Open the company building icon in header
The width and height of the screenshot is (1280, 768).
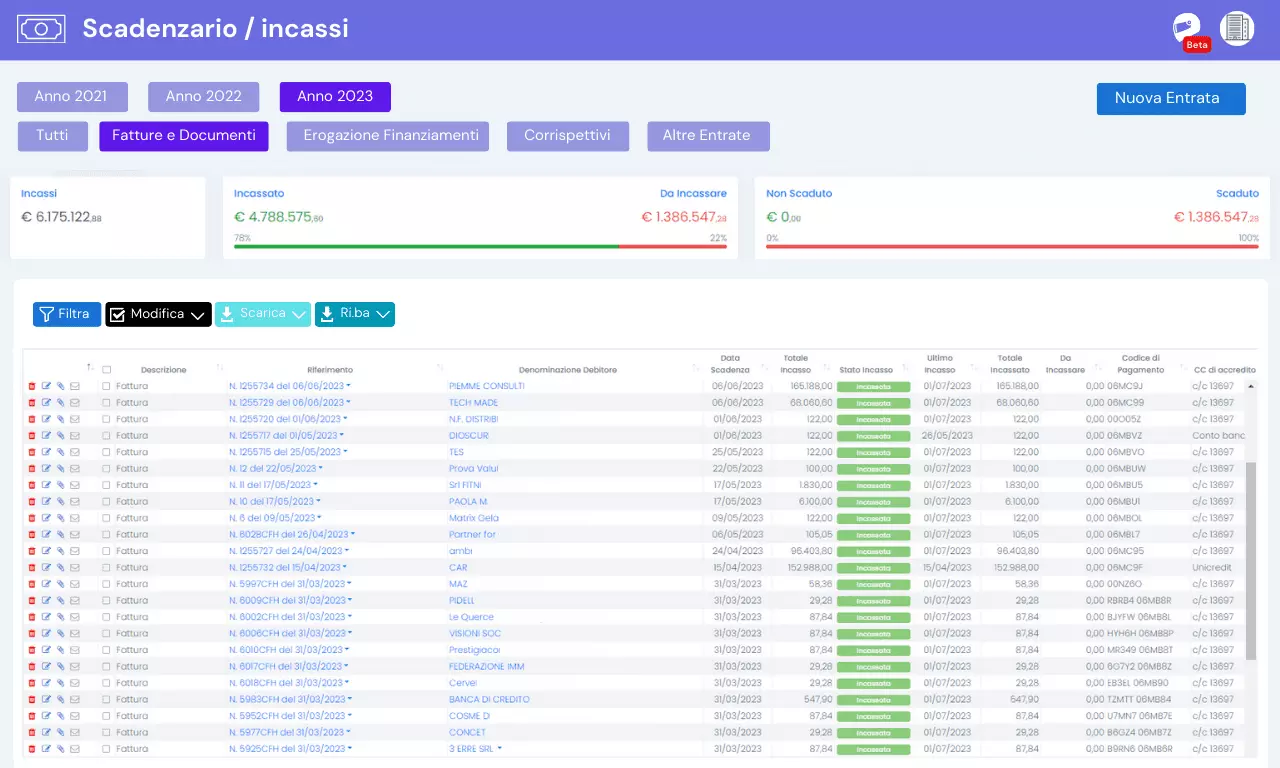click(1237, 28)
